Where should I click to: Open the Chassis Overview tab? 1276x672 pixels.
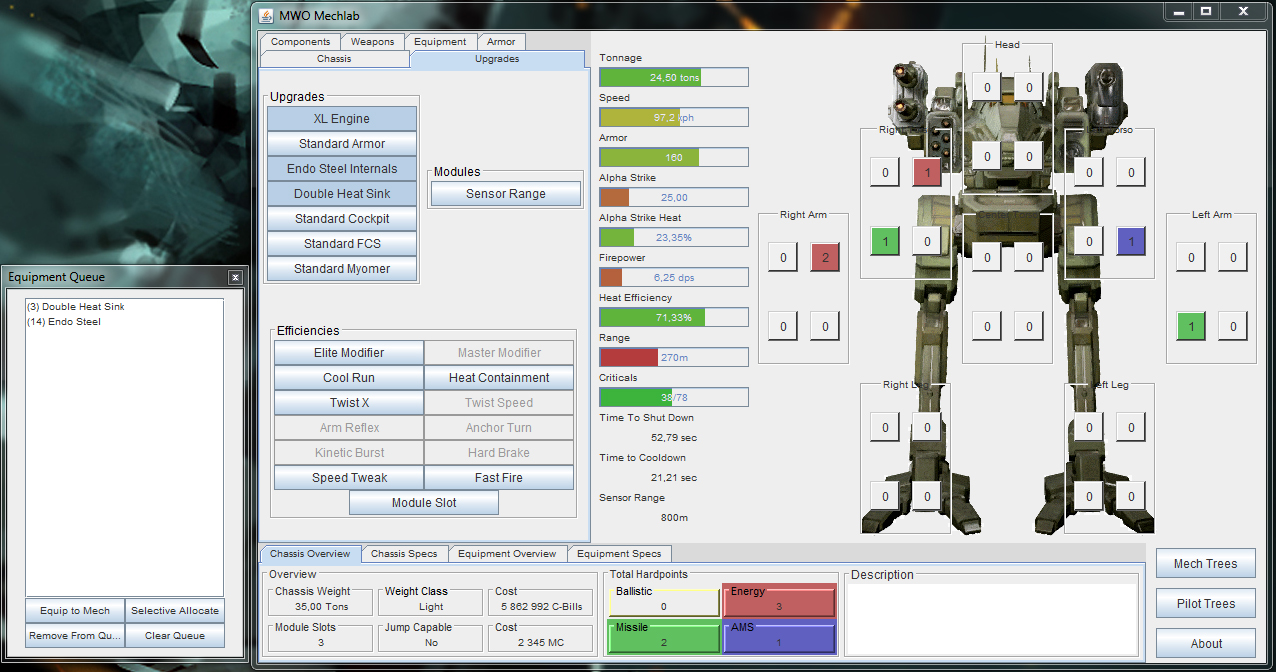pos(310,553)
